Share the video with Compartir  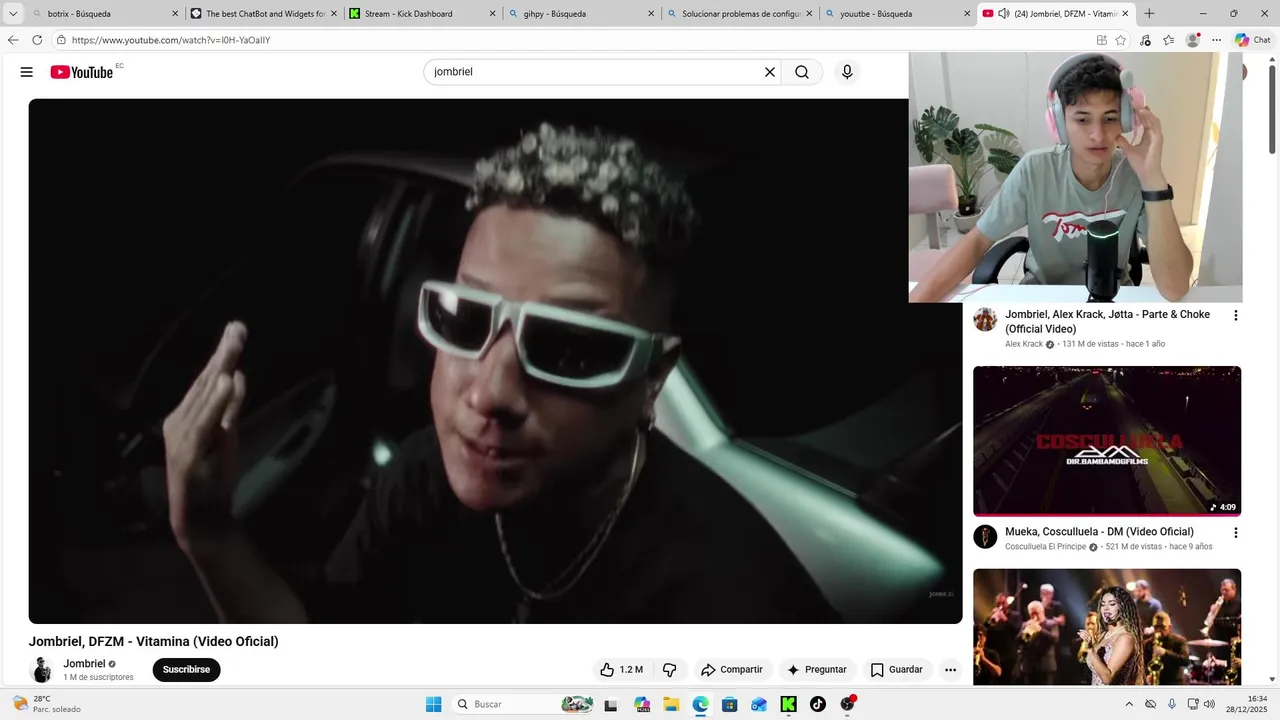click(732, 670)
